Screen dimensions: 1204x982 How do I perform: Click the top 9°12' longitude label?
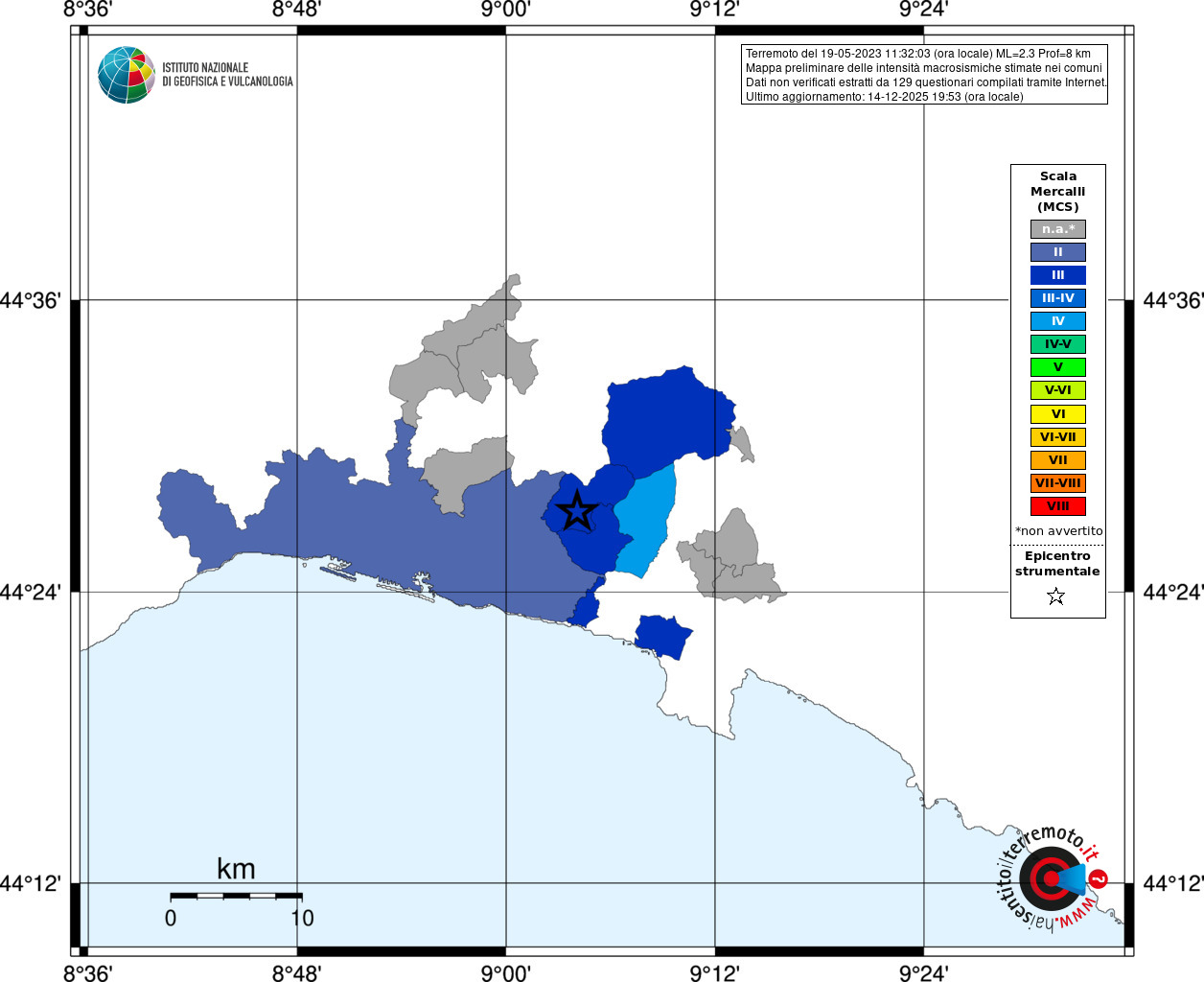(714, 10)
